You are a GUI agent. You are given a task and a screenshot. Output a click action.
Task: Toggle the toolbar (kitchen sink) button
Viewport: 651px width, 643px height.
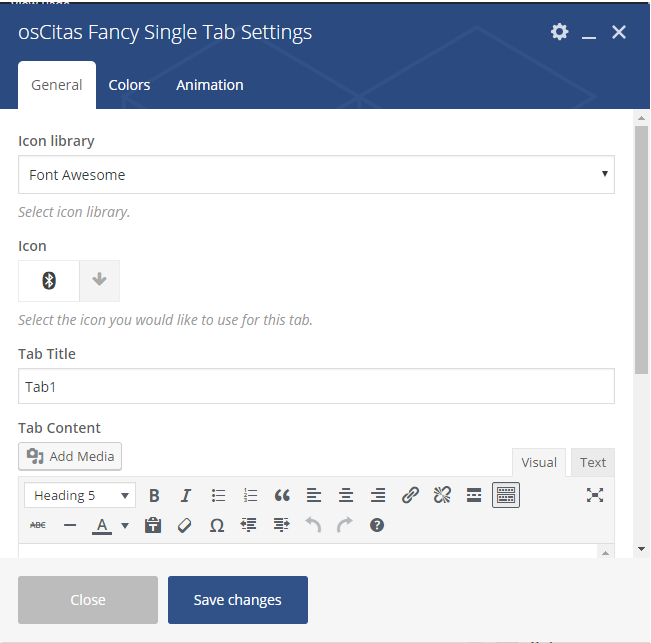[506, 495]
